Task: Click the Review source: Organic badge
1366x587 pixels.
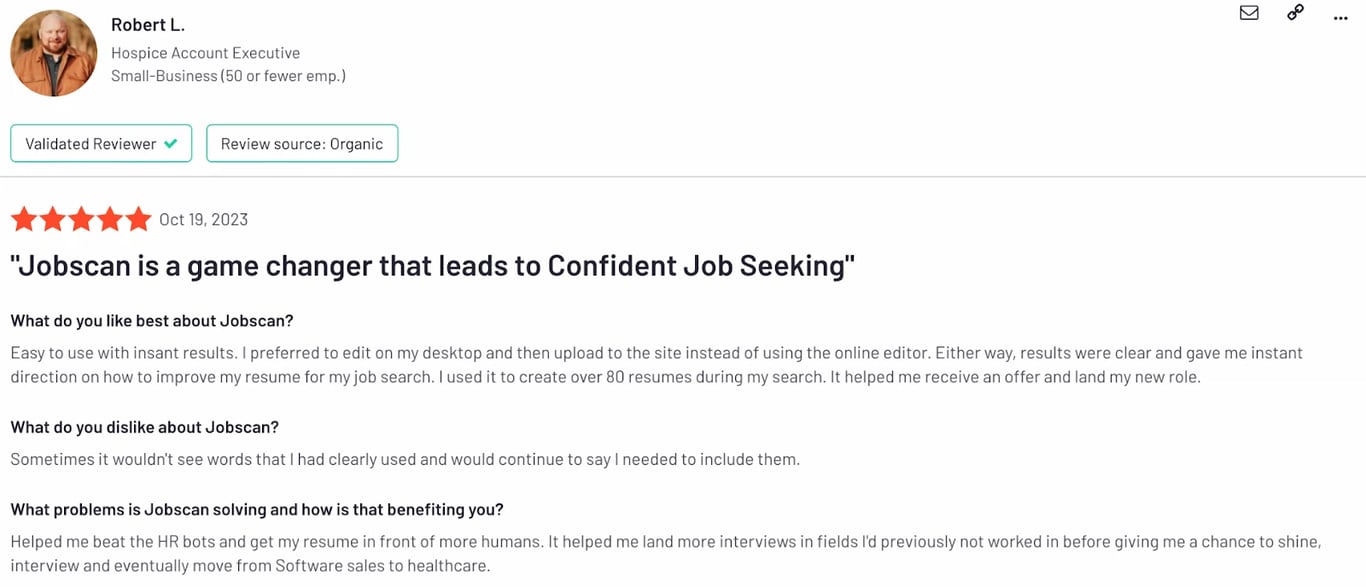Action: pyautogui.click(x=302, y=143)
